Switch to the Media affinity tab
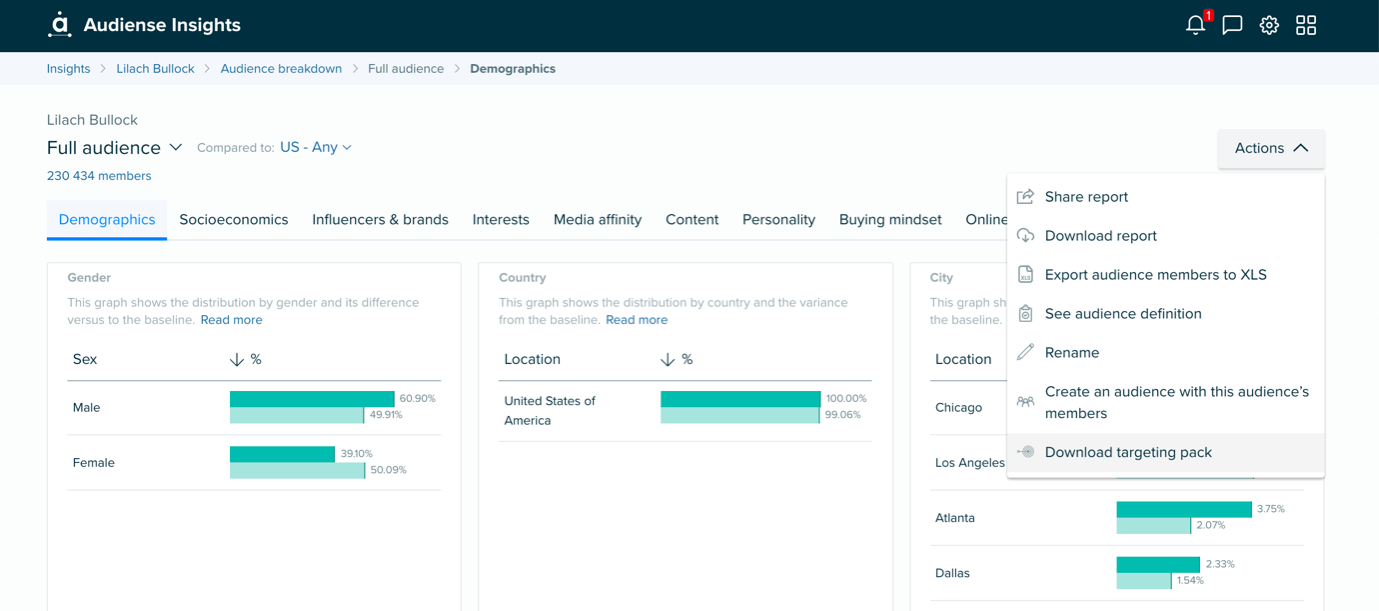 (x=598, y=219)
